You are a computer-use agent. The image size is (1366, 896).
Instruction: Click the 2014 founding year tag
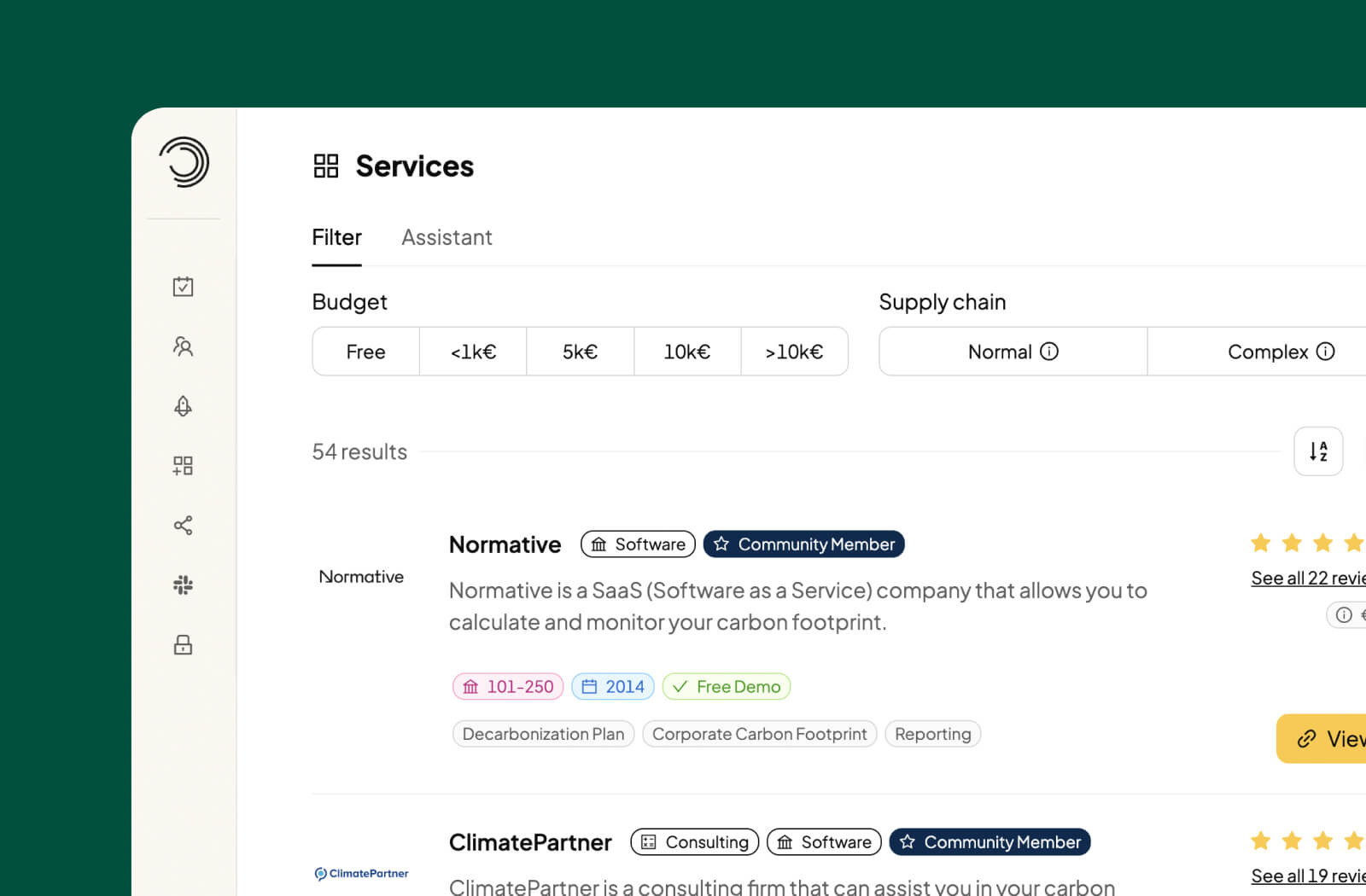coord(613,687)
